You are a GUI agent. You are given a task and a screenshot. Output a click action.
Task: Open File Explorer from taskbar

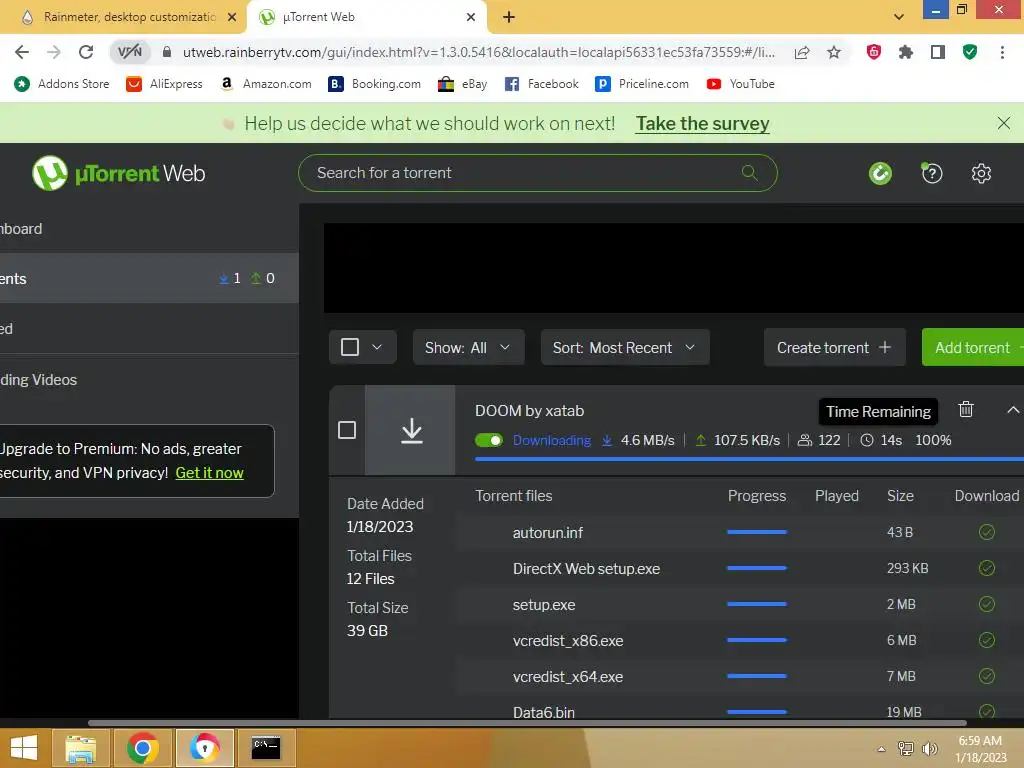tap(80, 748)
